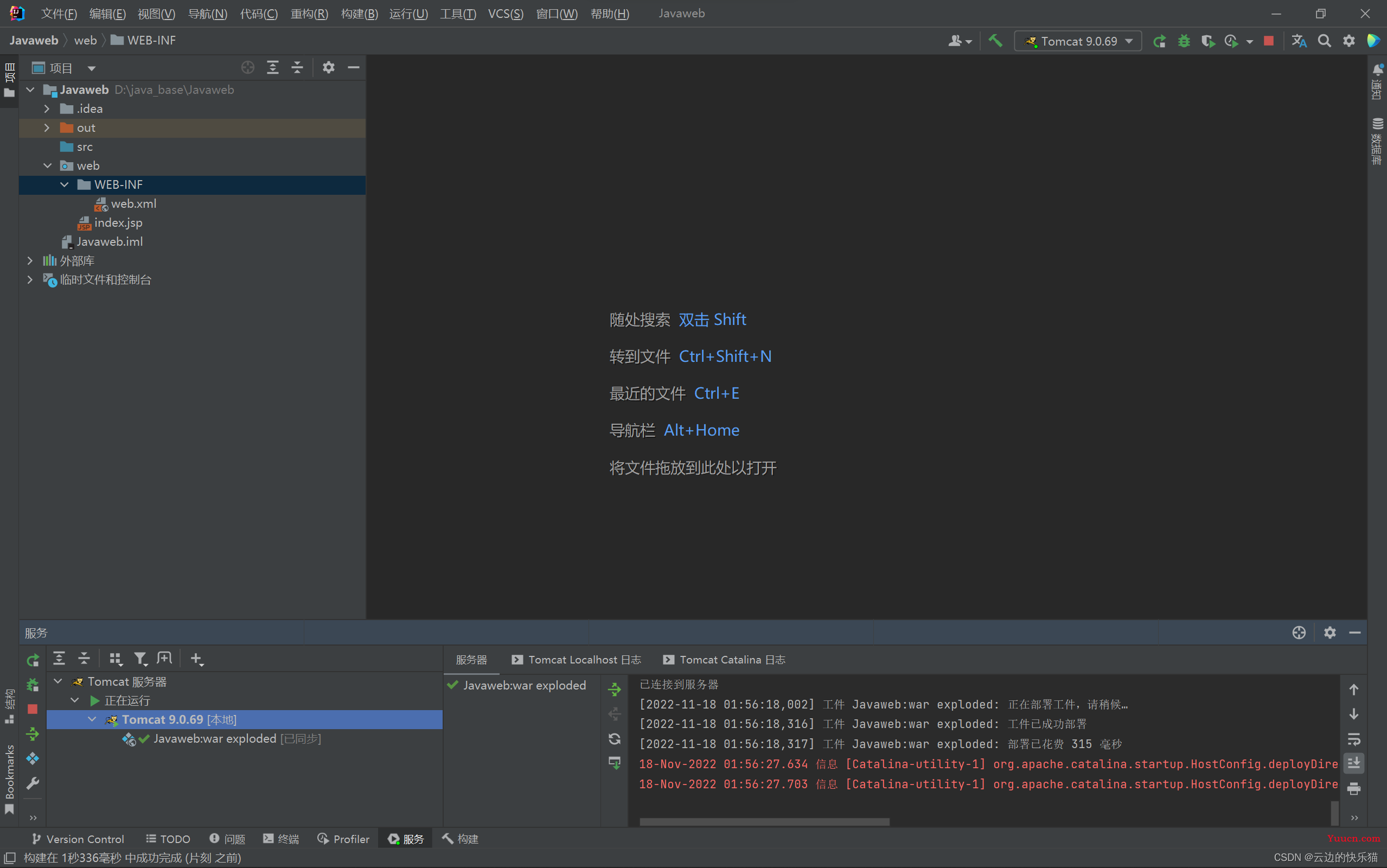
Task: Rerun Tomcat 9.0.69 from top toolbar
Action: pyautogui.click(x=1159, y=41)
